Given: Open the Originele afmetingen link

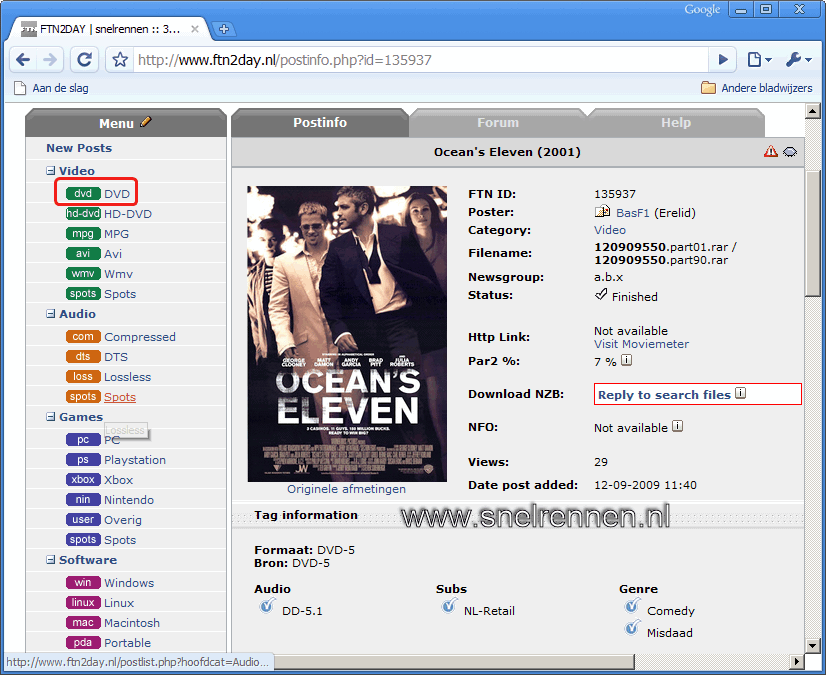Looking at the screenshot, I should pos(347,489).
